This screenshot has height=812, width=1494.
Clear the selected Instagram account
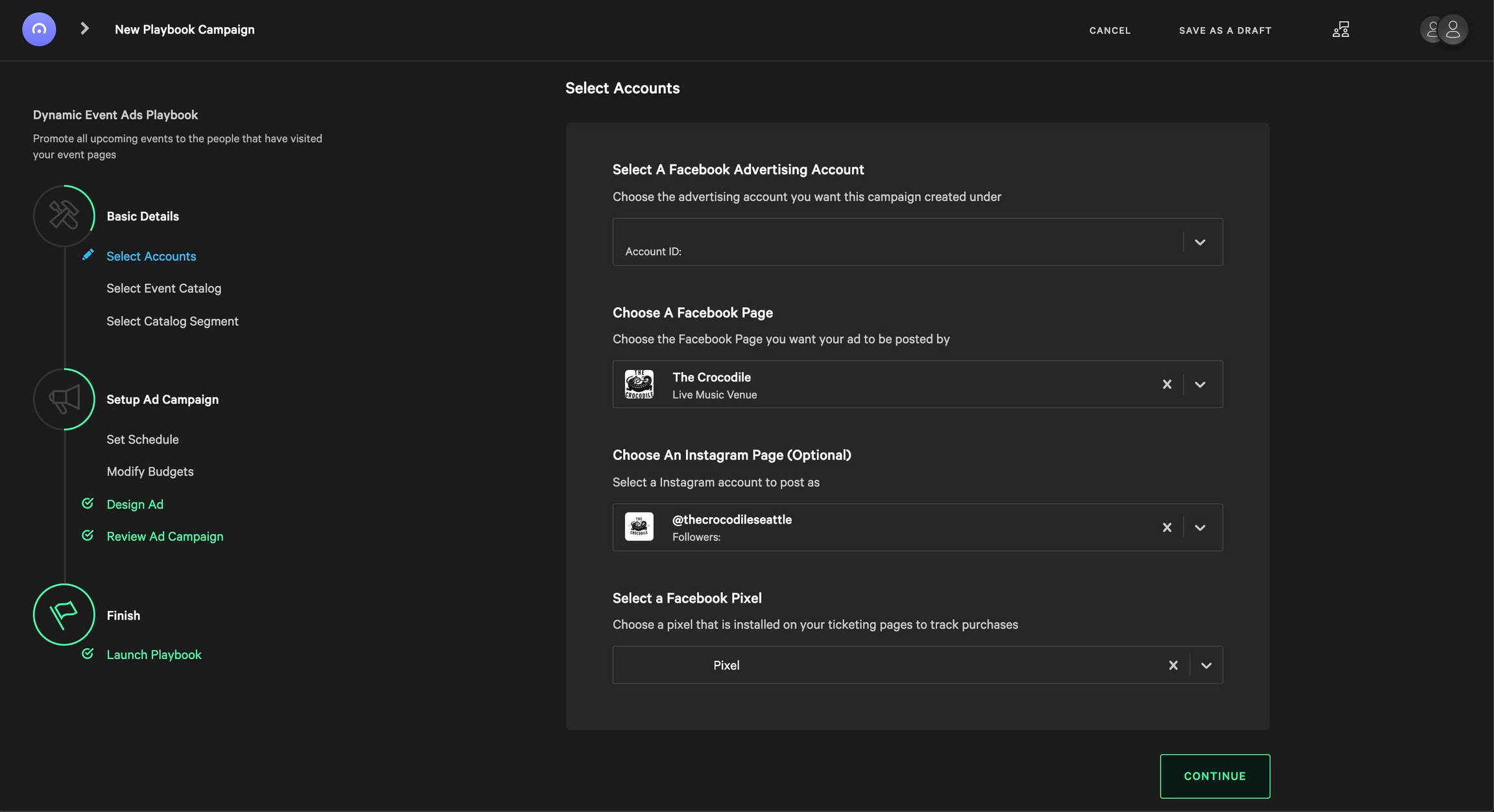(1167, 528)
